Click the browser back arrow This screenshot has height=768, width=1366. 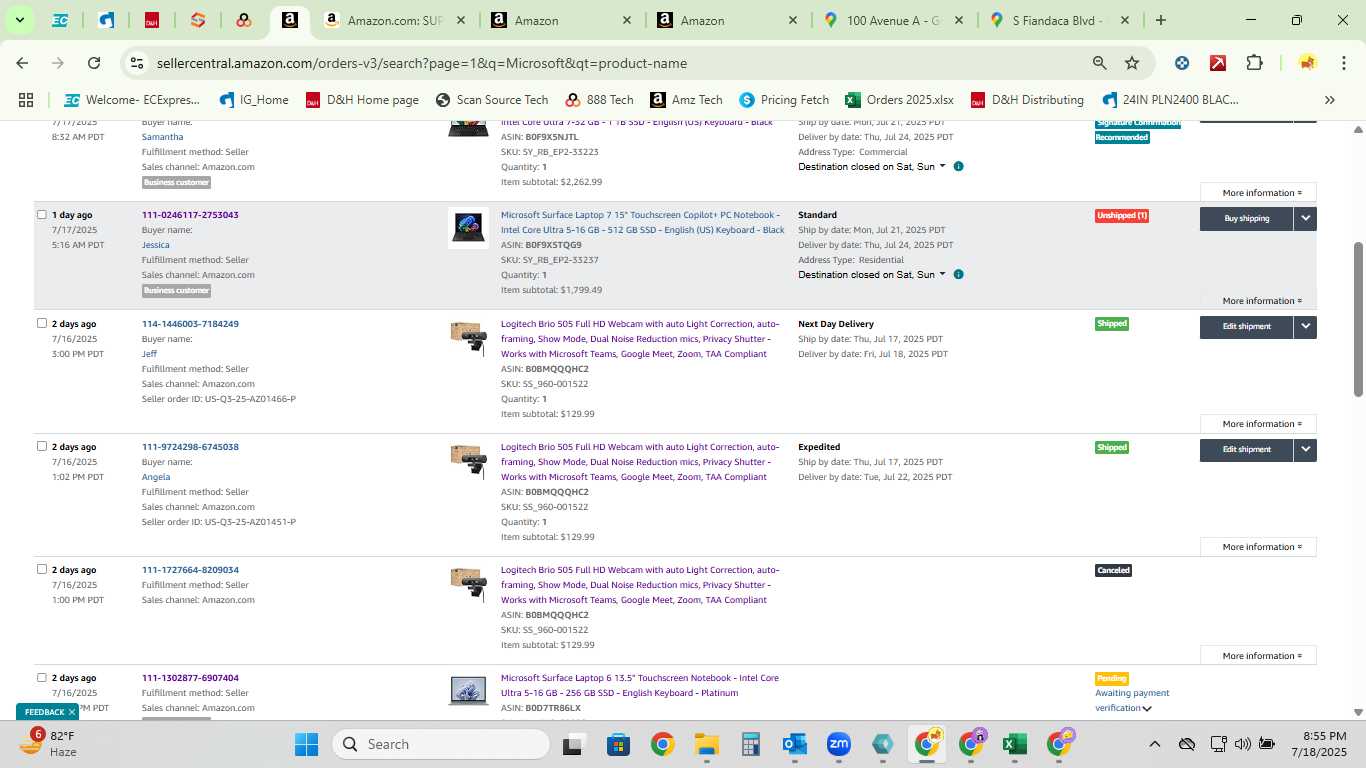point(22,63)
